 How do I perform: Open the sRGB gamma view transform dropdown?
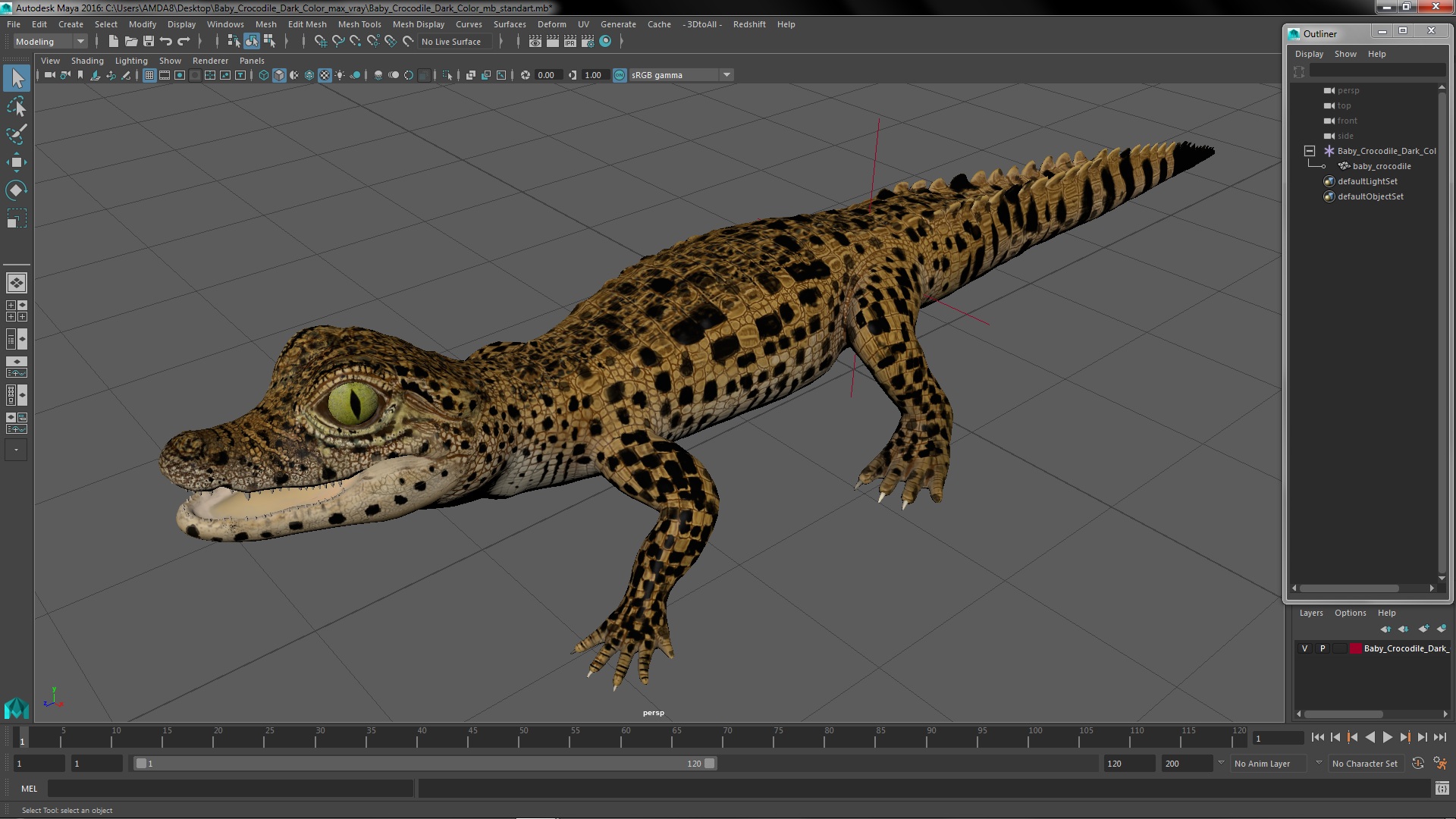[680, 75]
